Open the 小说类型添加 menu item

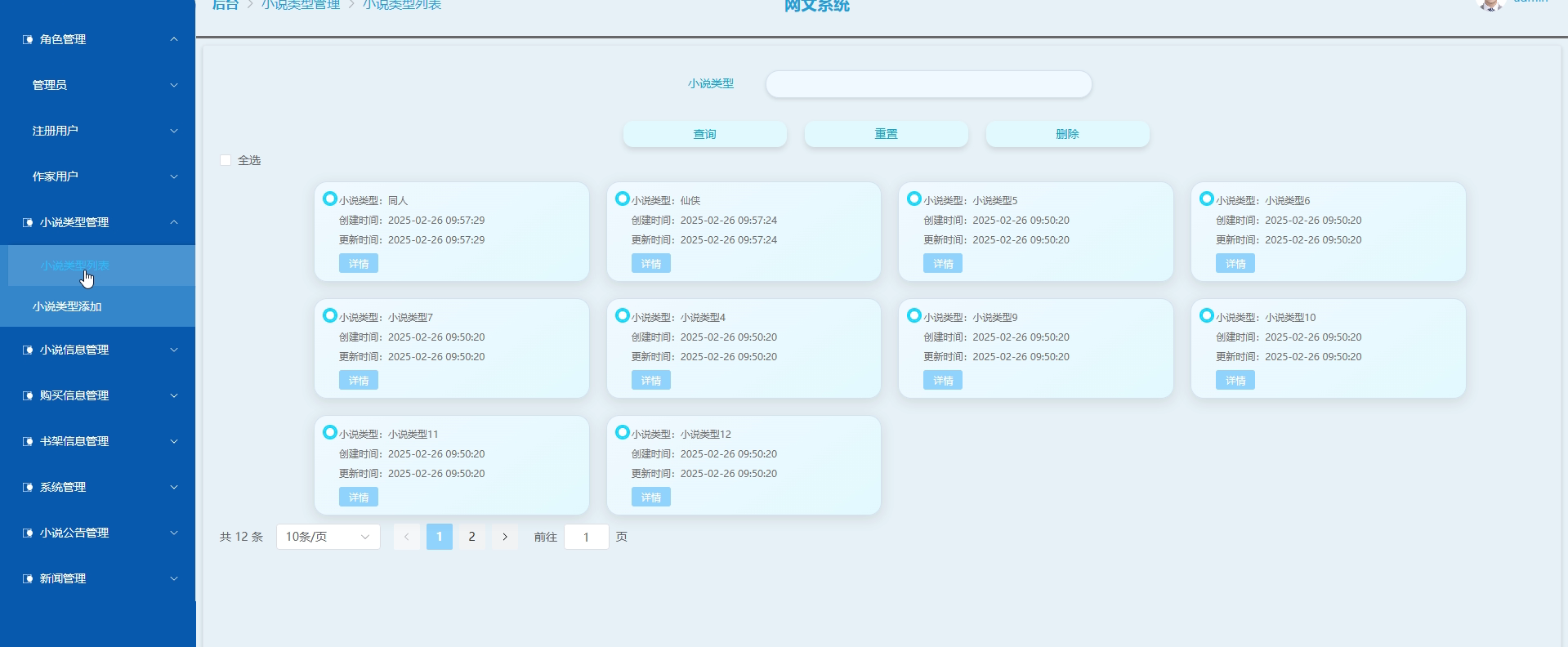pos(97,306)
